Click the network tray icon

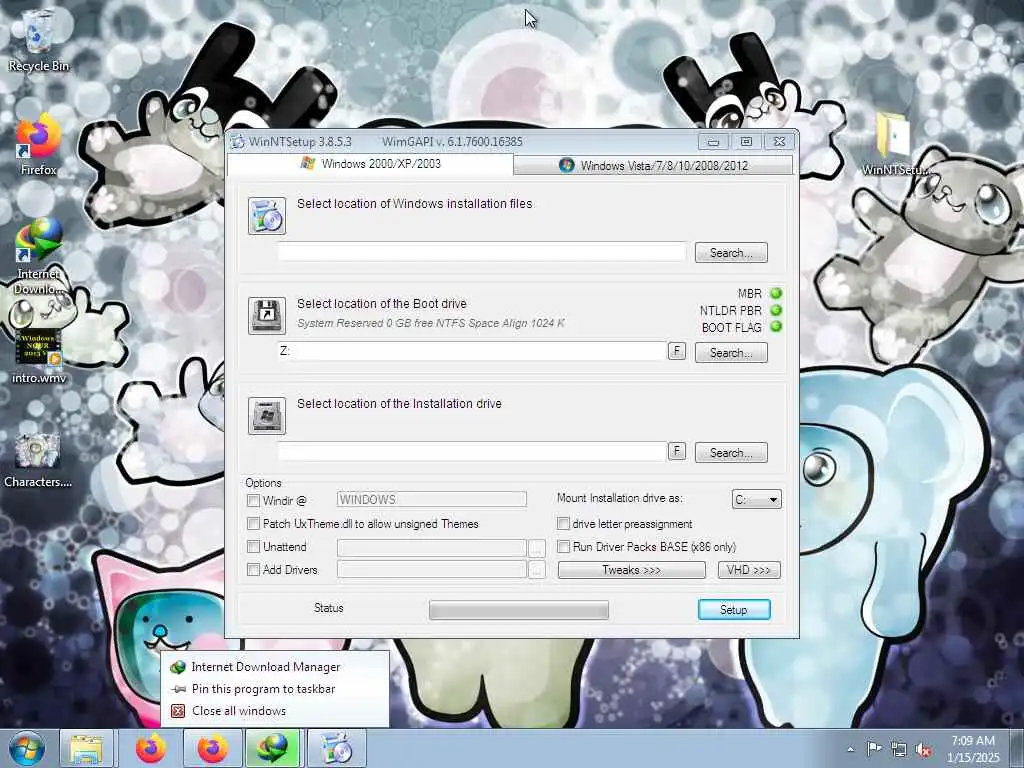[899, 750]
